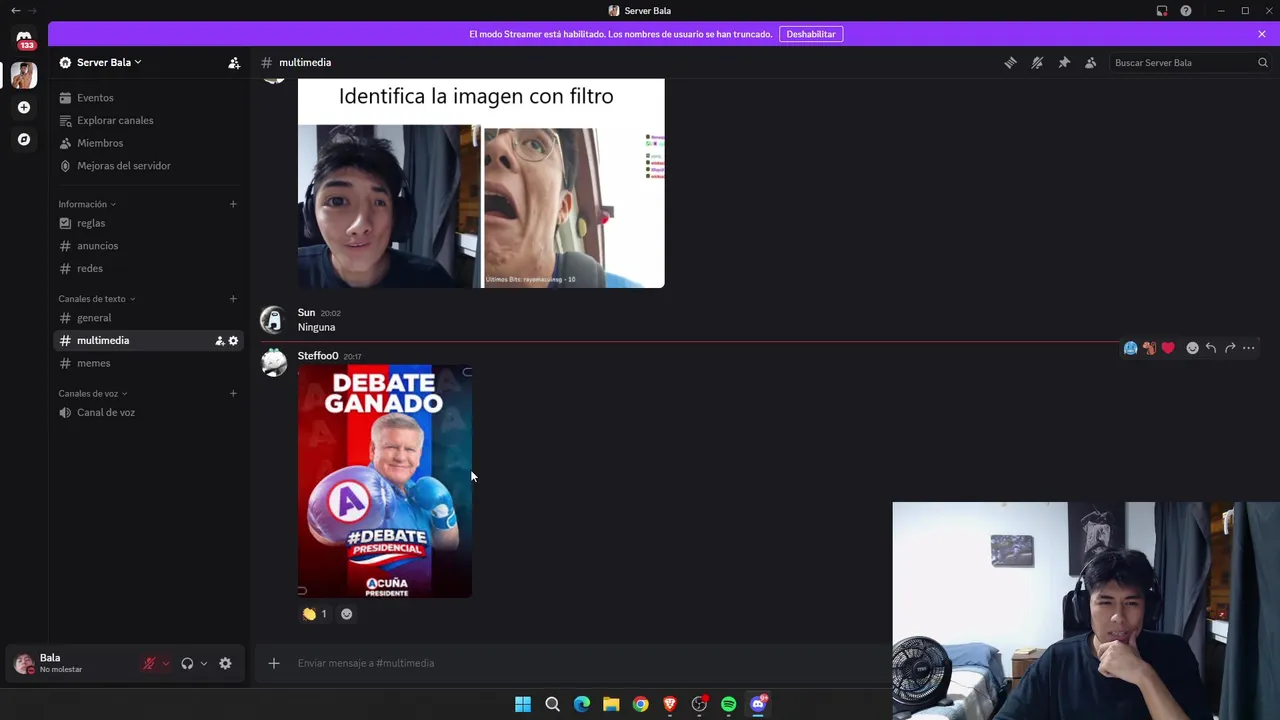The width and height of the screenshot is (1280, 720).
Task: Open the anuncios channel
Action: pos(148,246)
